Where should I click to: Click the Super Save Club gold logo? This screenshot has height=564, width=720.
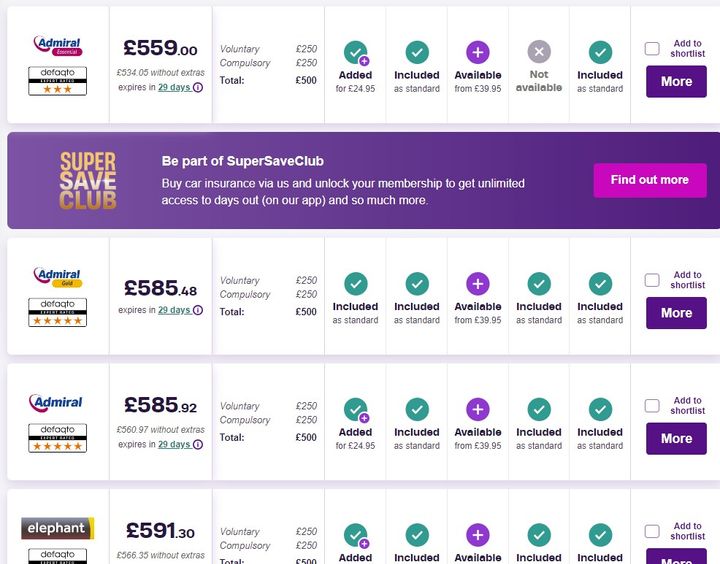88,180
